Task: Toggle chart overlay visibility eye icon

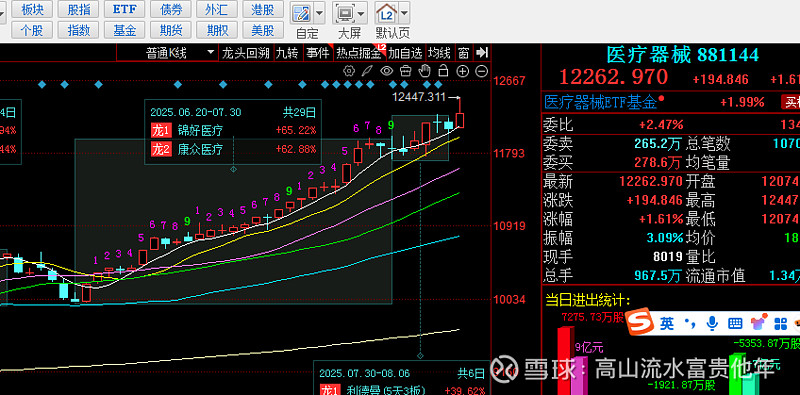Action: (386, 71)
